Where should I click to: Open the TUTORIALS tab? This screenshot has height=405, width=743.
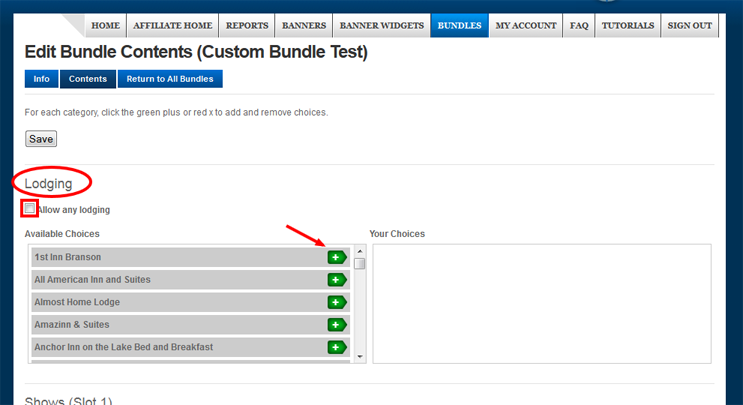pyautogui.click(x=628, y=26)
